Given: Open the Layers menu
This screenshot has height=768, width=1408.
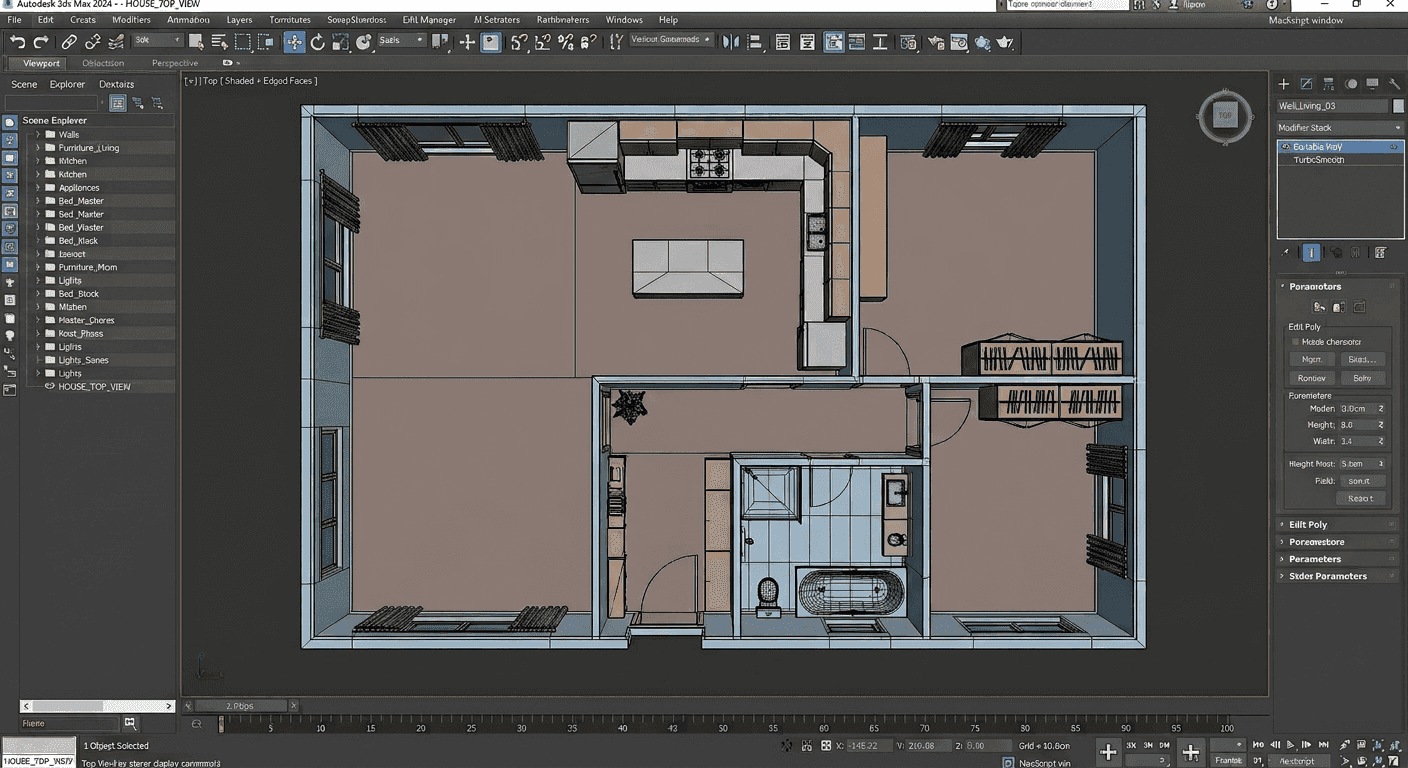Looking at the screenshot, I should (239, 19).
